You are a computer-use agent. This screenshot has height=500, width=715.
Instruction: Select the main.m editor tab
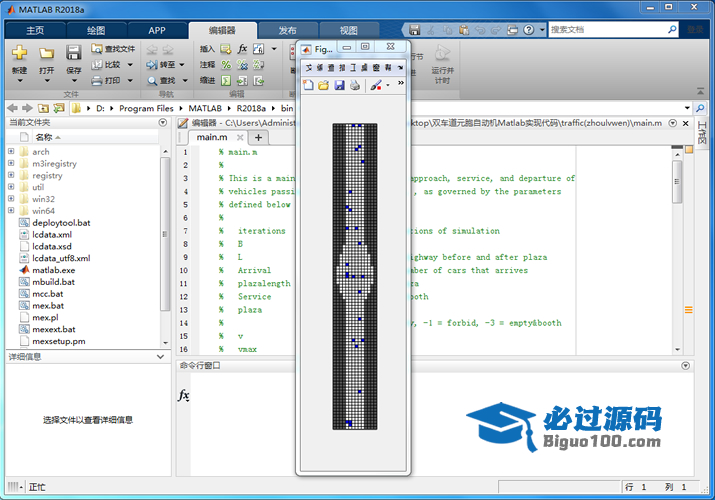coord(212,137)
